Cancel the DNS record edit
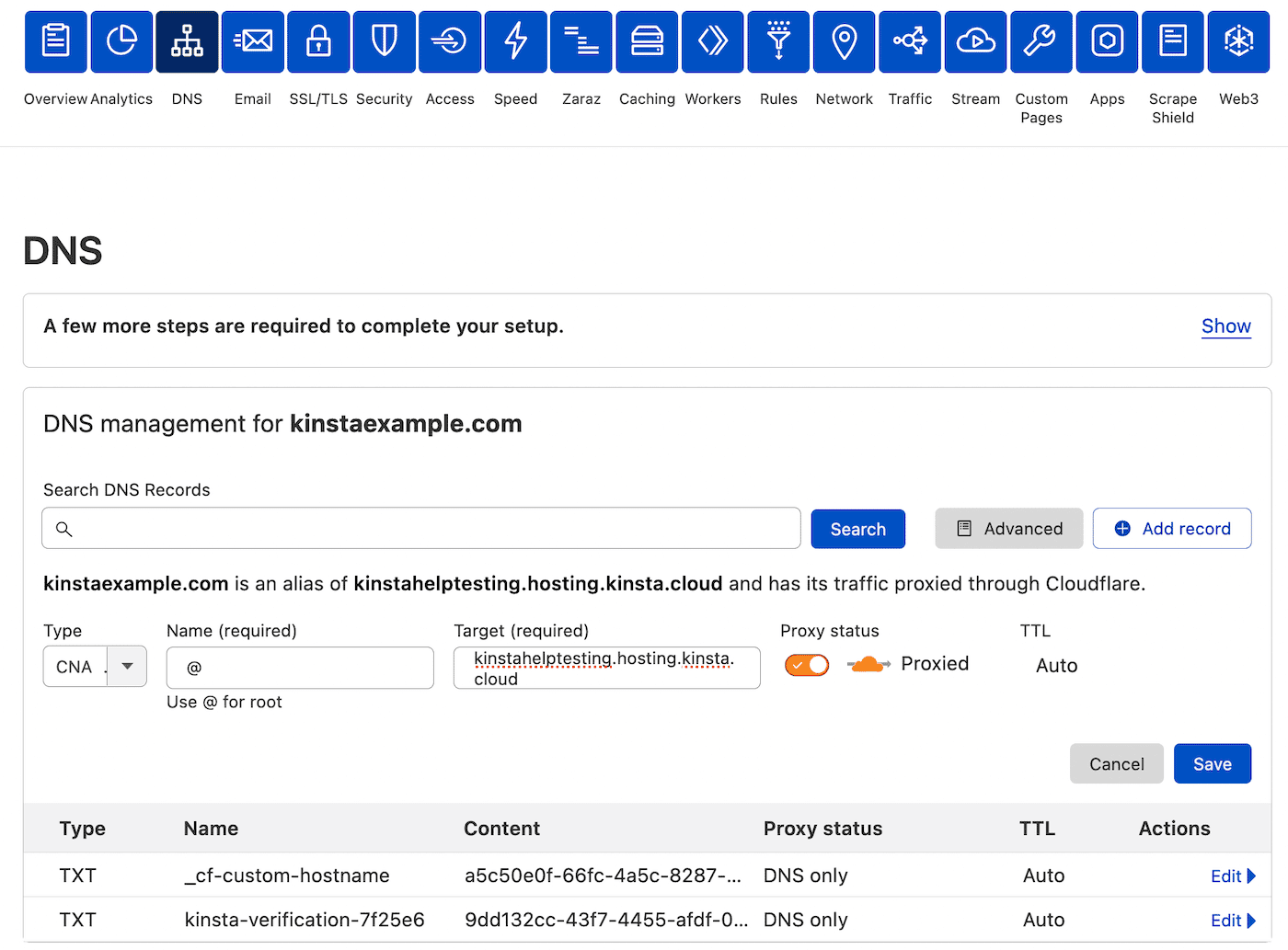 tap(1117, 764)
